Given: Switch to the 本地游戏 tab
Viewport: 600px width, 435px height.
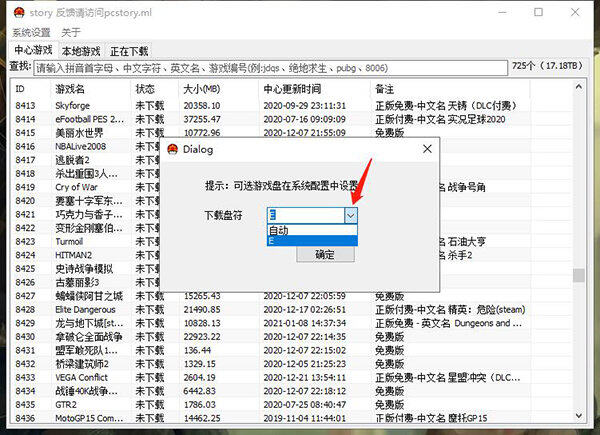Looking at the screenshot, I should [x=81, y=51].
